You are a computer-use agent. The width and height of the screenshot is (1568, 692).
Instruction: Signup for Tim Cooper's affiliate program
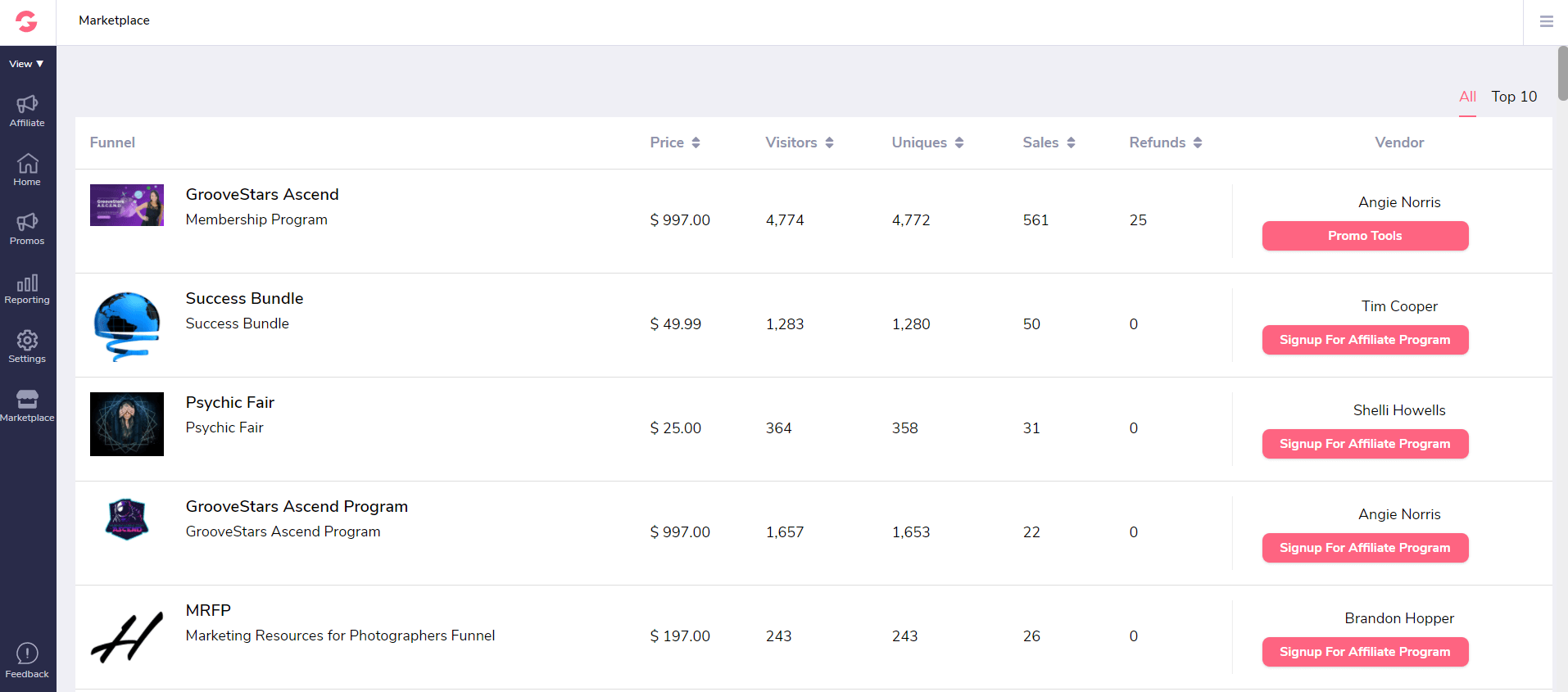pos(1365,340)
